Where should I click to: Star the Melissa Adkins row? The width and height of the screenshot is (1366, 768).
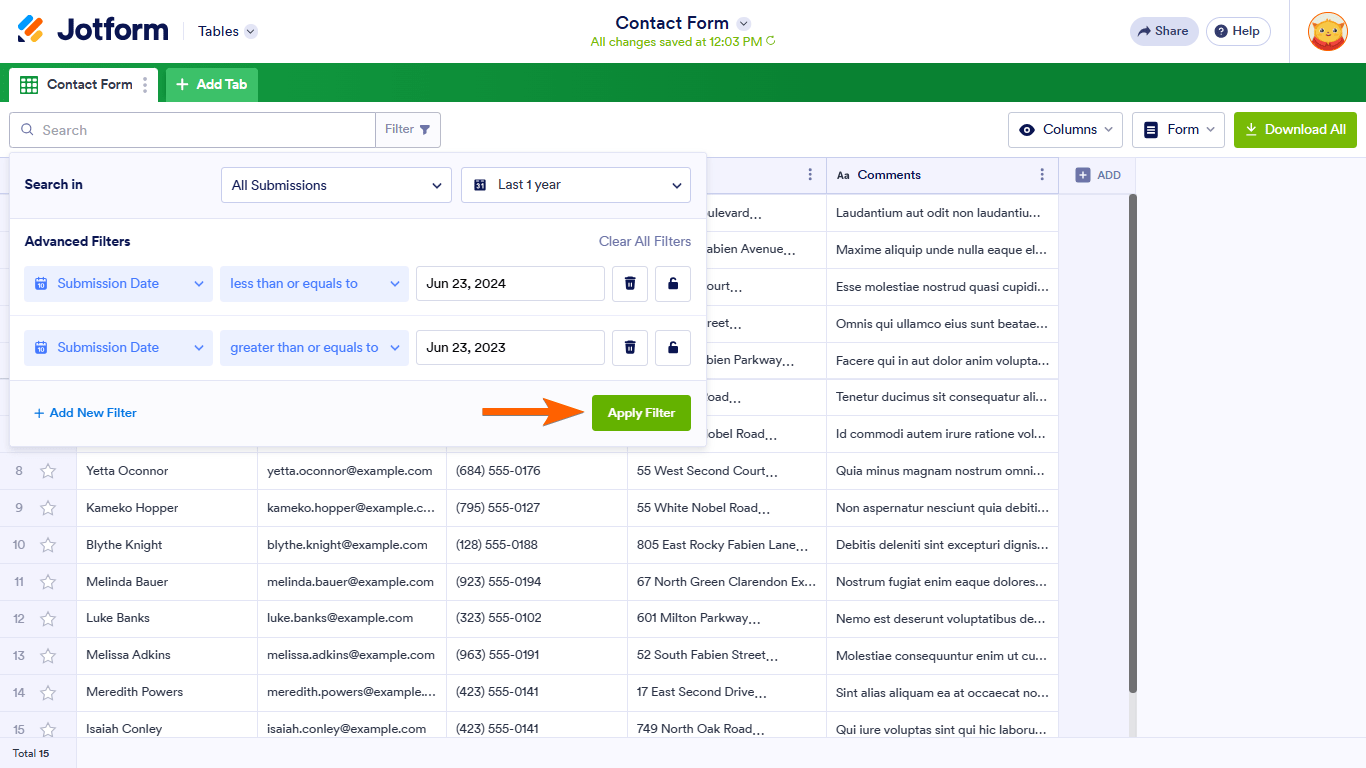click(48, 655)
